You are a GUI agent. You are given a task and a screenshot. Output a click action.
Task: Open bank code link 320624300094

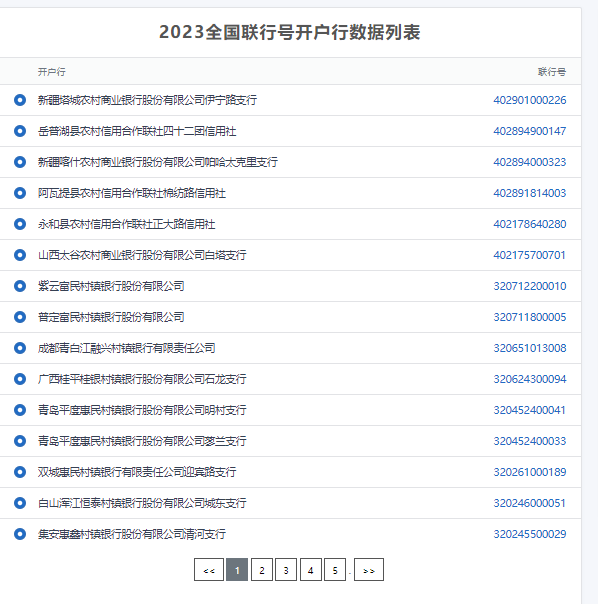tap(530, 379)
